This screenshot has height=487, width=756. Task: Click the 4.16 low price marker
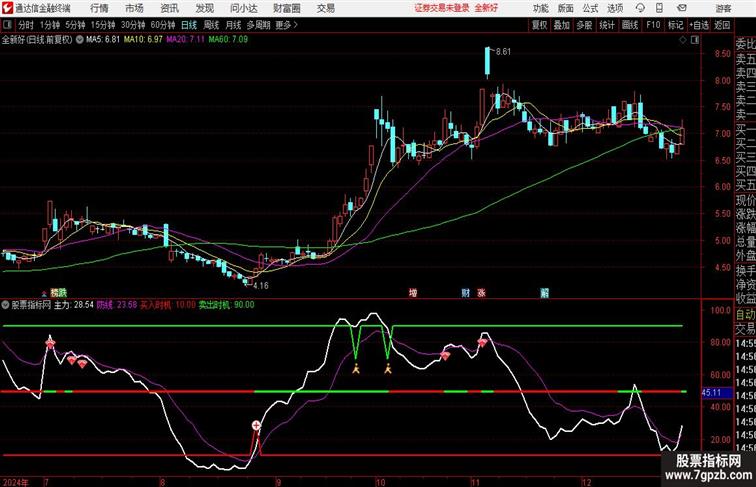click(260, 285)
